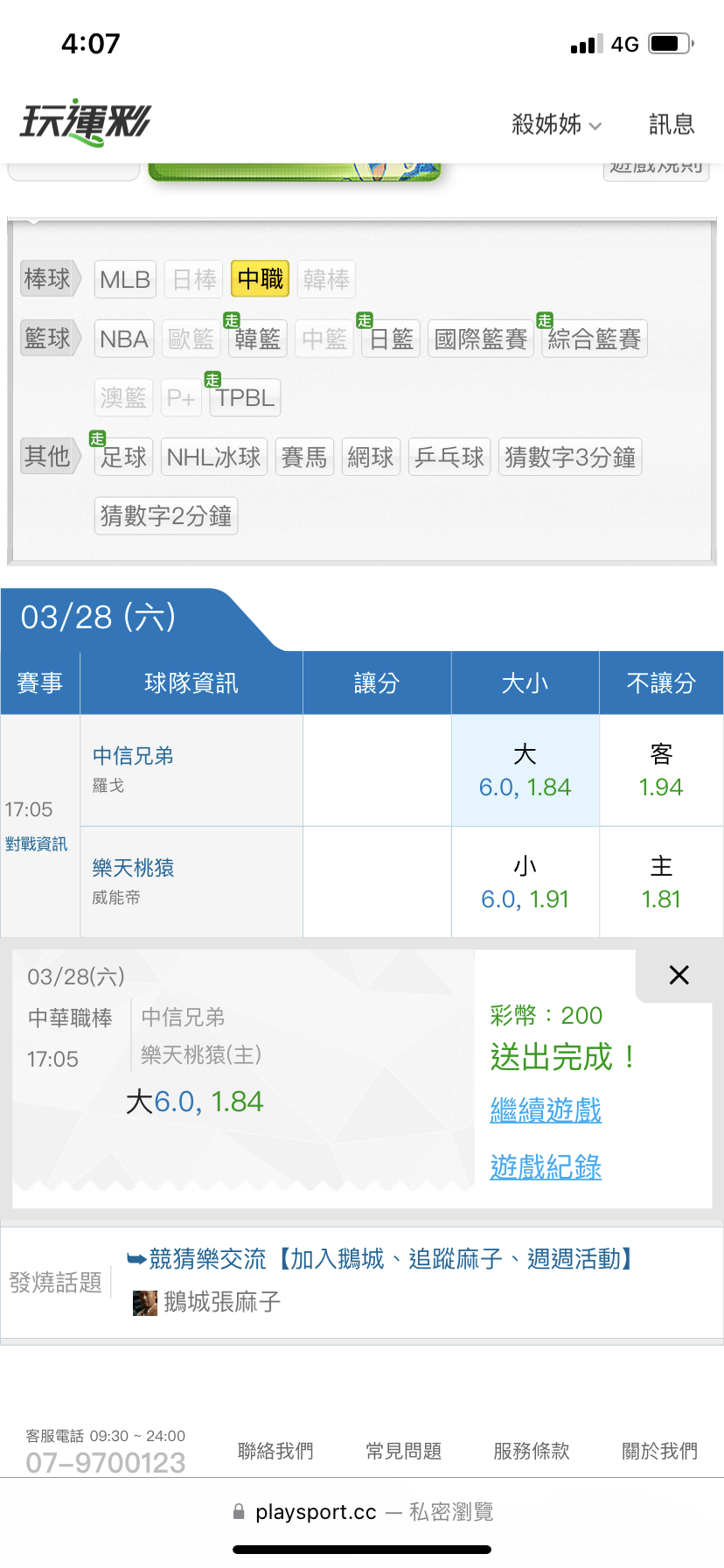724x1568 pixels.
Task: Open the 殺姊姊 account dropdown
Action: (x=556, y=124)
